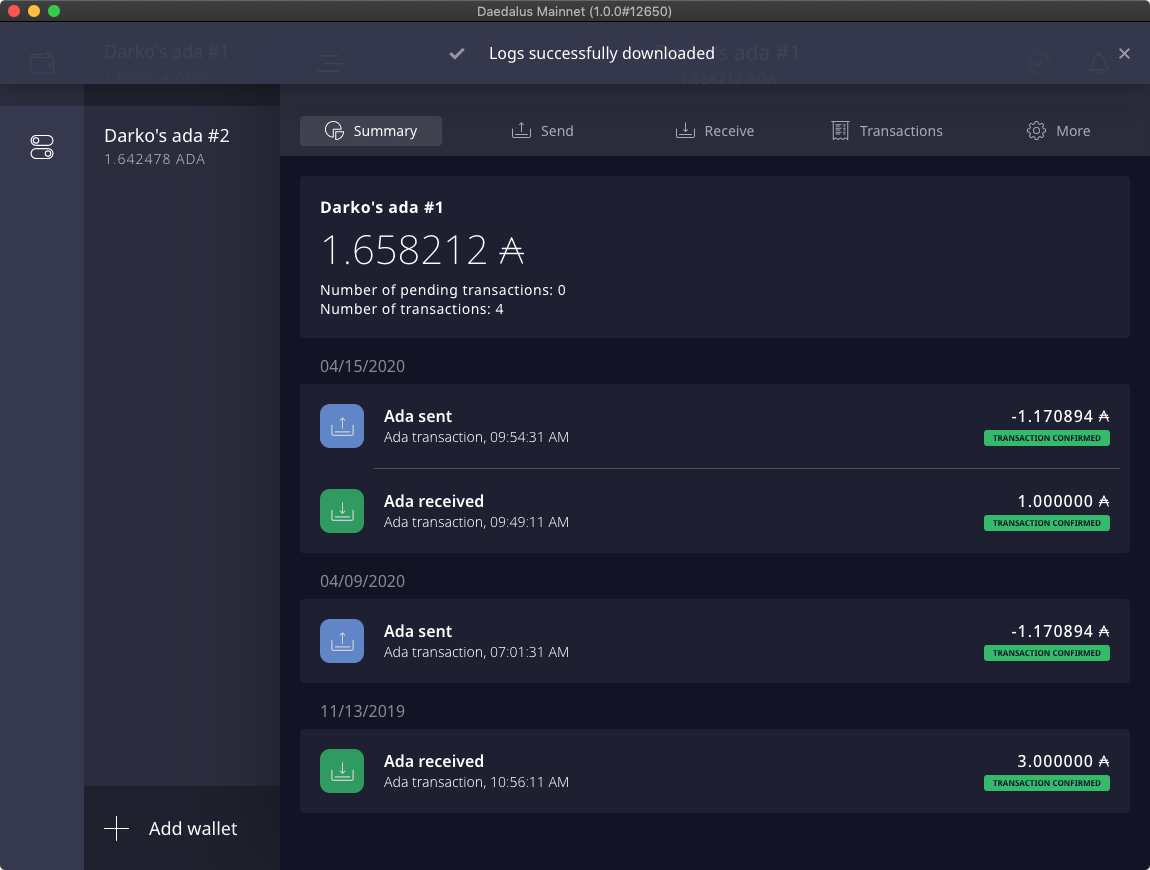Dismiss the logs downloaded notification

(x=1124, y=54)
